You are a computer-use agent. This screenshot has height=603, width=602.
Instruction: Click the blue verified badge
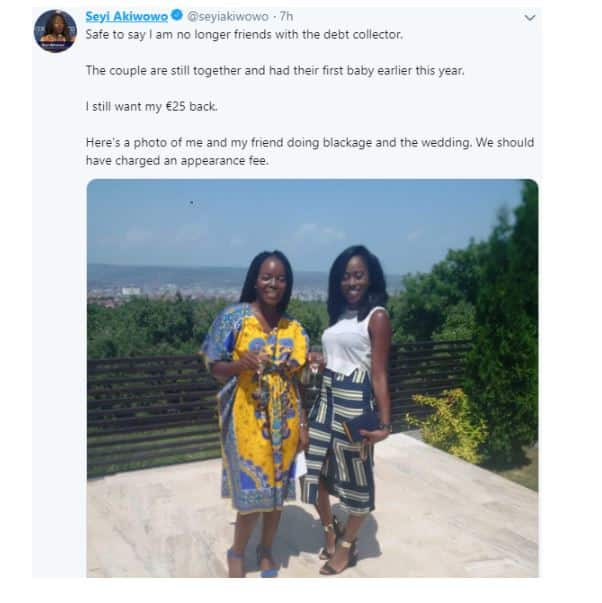tap(176, 16)
